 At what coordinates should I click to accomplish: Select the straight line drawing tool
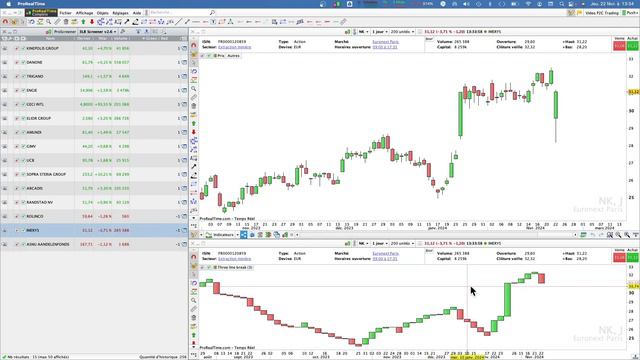click(x=178, y=22)
